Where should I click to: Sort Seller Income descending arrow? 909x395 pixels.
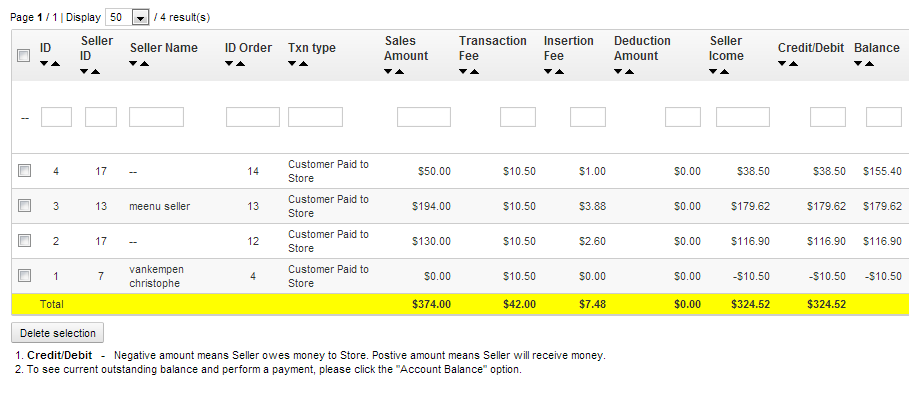point(713,71)
